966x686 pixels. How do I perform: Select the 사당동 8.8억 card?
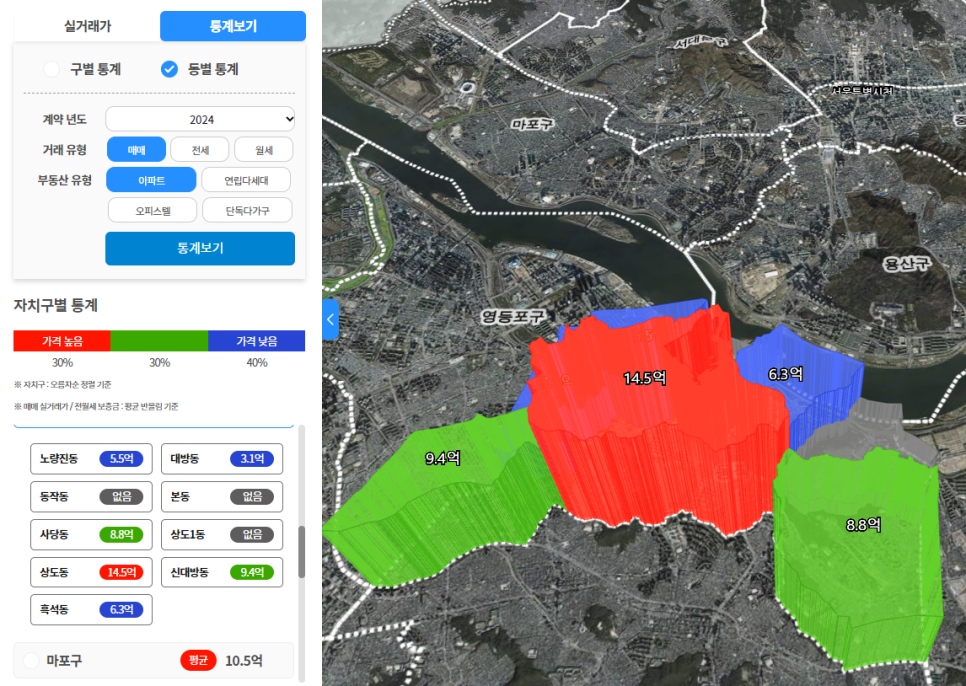[91, 535]
